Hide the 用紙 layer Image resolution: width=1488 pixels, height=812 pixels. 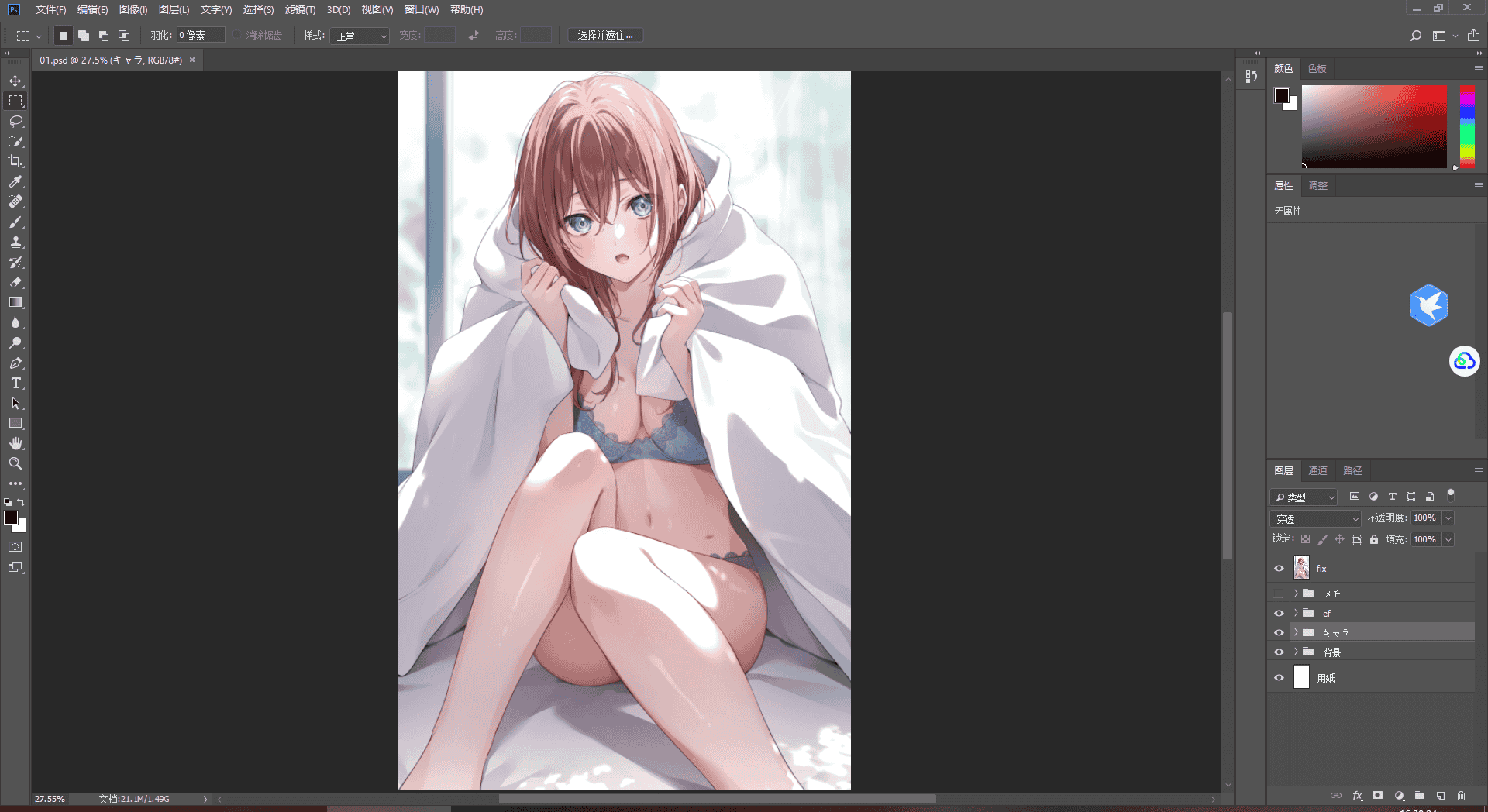tap(1279, 677)
